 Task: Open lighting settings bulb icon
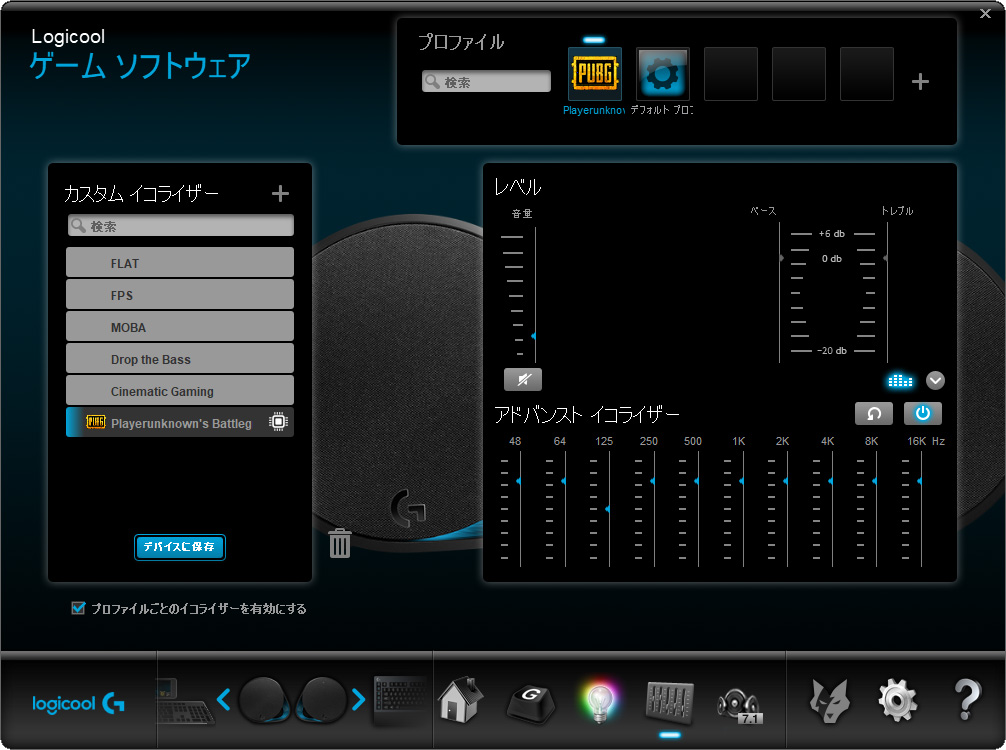pyautogui.click(x=599, y=701)
